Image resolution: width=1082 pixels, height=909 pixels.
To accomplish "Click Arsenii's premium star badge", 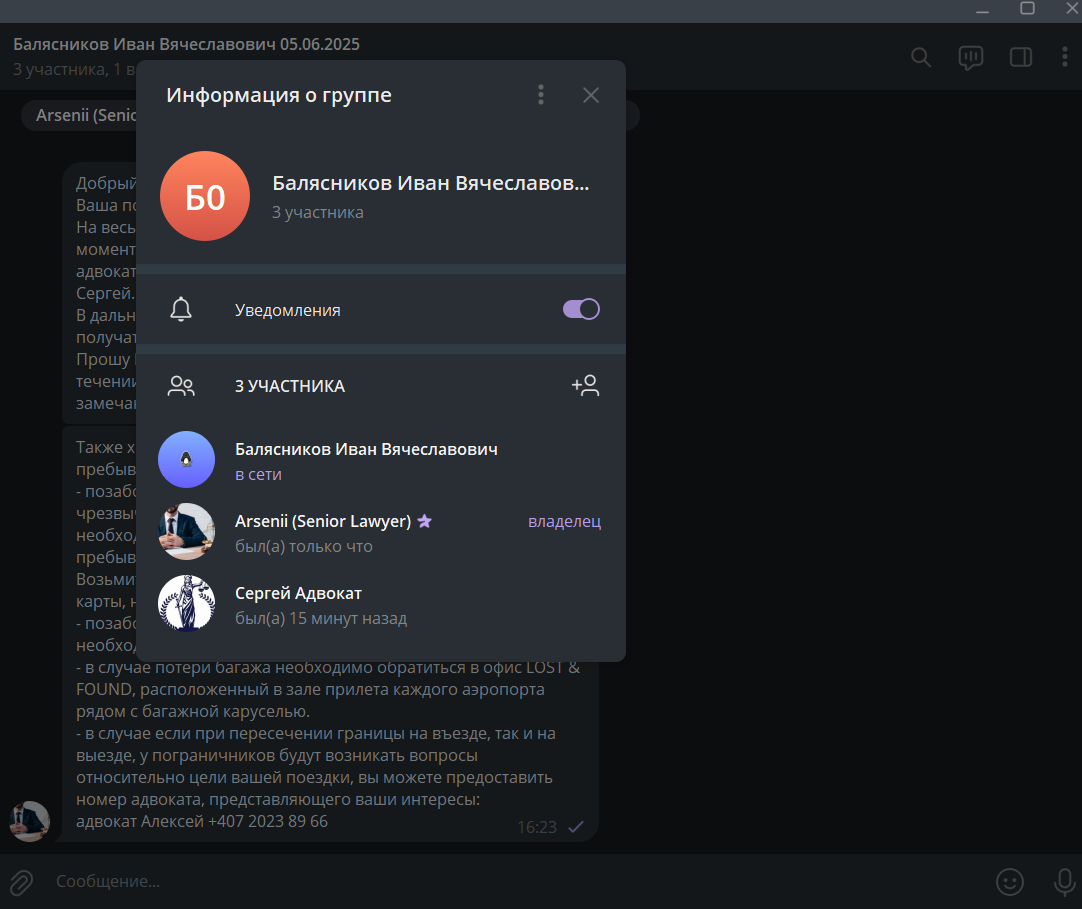I will click(424, 521).
